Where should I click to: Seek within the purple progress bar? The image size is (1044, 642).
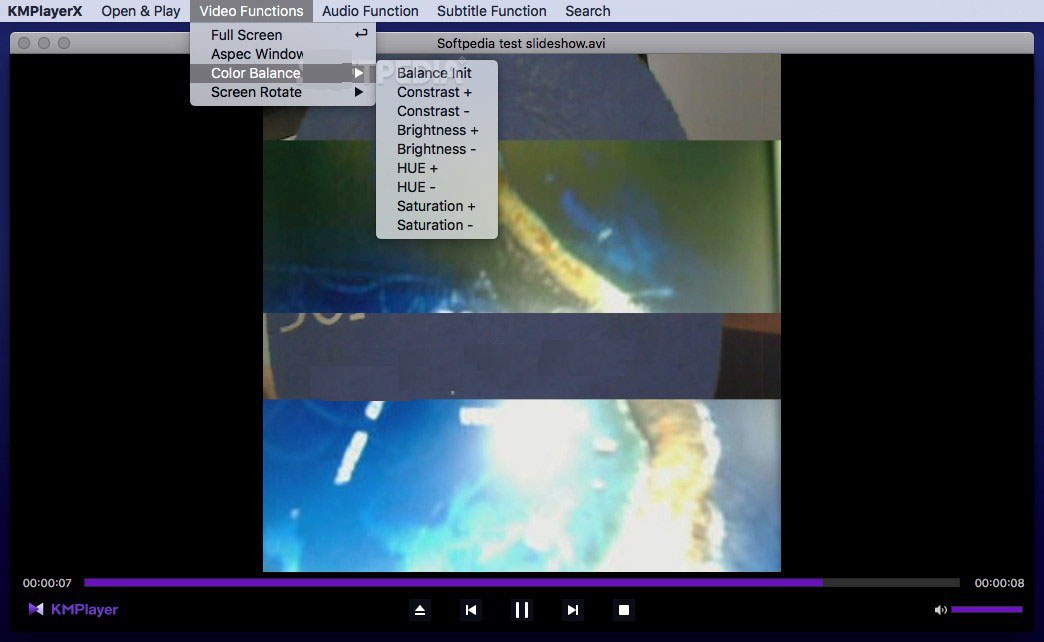coord(521,583)
